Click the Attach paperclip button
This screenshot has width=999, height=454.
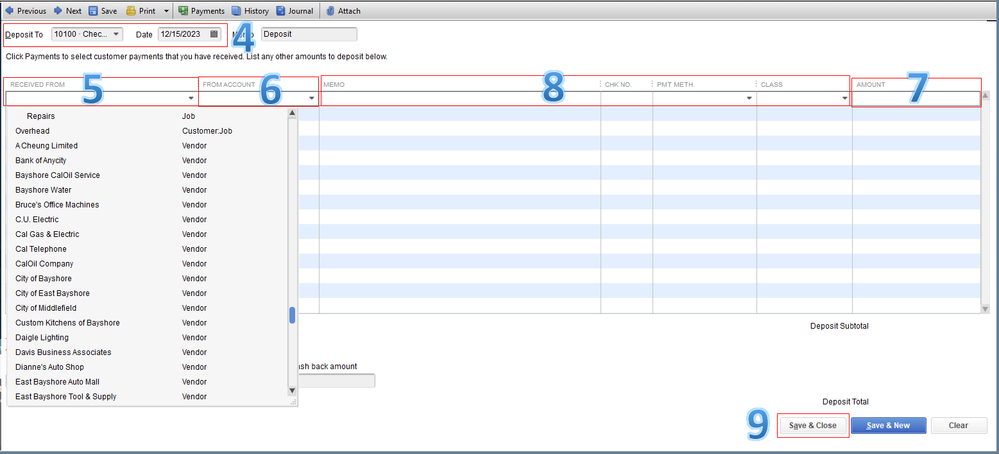pyautogui.click(x=343, y=11)
